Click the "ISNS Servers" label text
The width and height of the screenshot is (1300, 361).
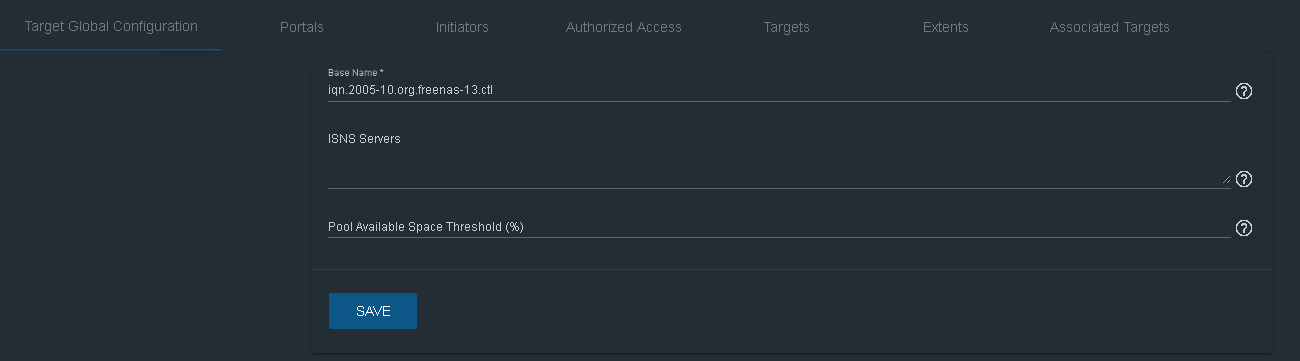tap(364, 139)
